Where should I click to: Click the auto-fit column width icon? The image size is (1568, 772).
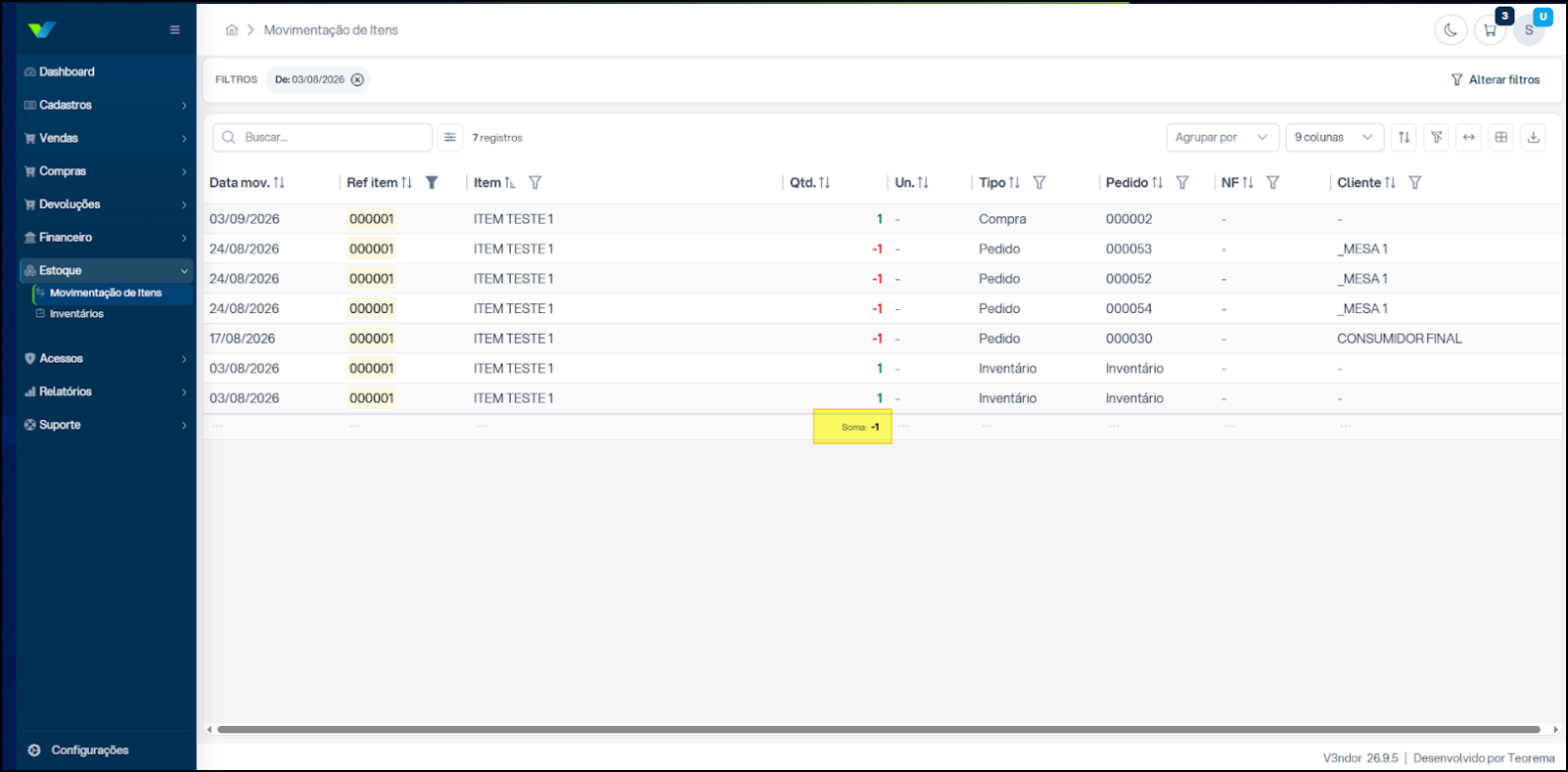1469,138
